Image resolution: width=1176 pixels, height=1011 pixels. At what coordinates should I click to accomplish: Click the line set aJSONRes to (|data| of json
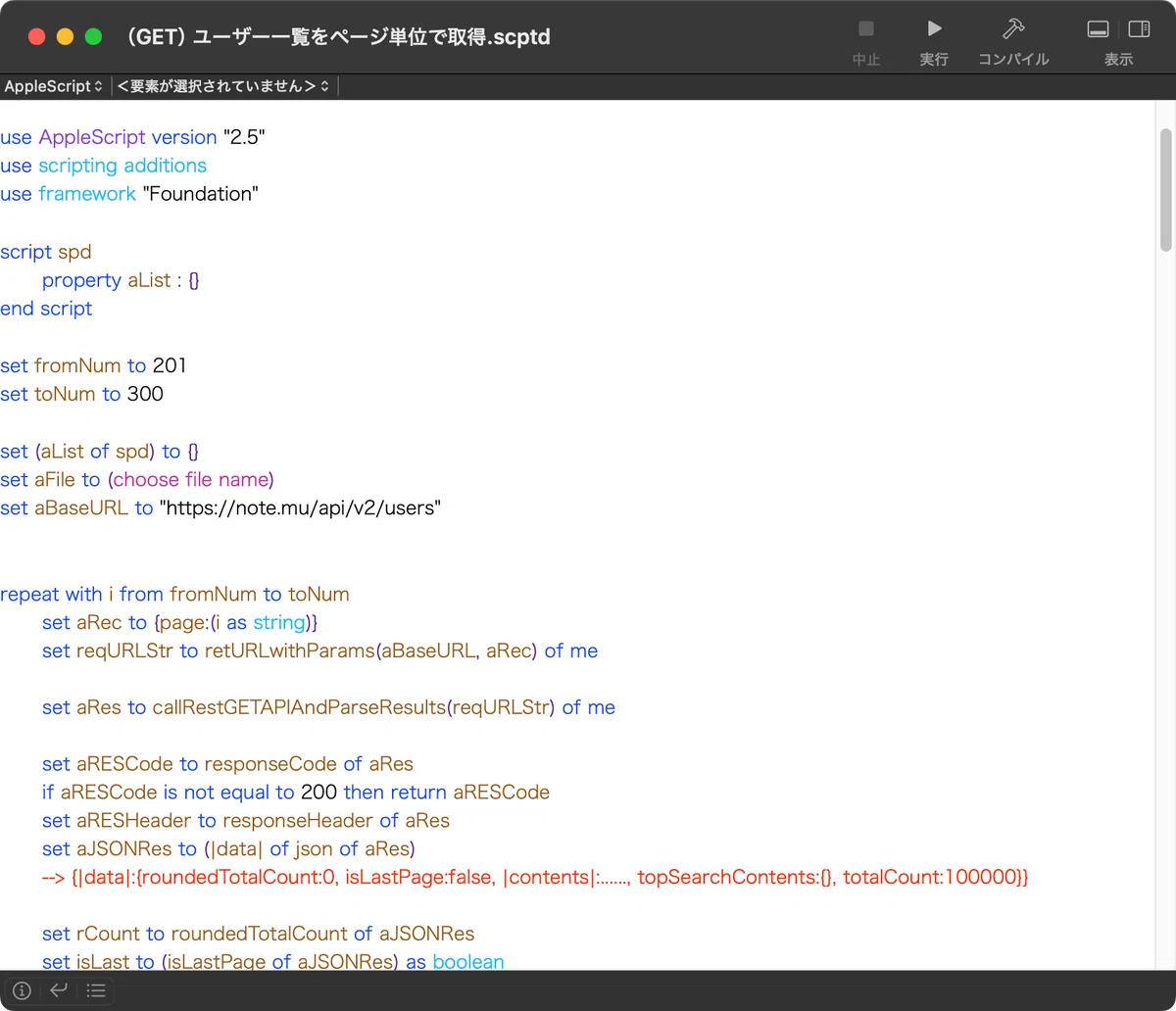point(231,850)
